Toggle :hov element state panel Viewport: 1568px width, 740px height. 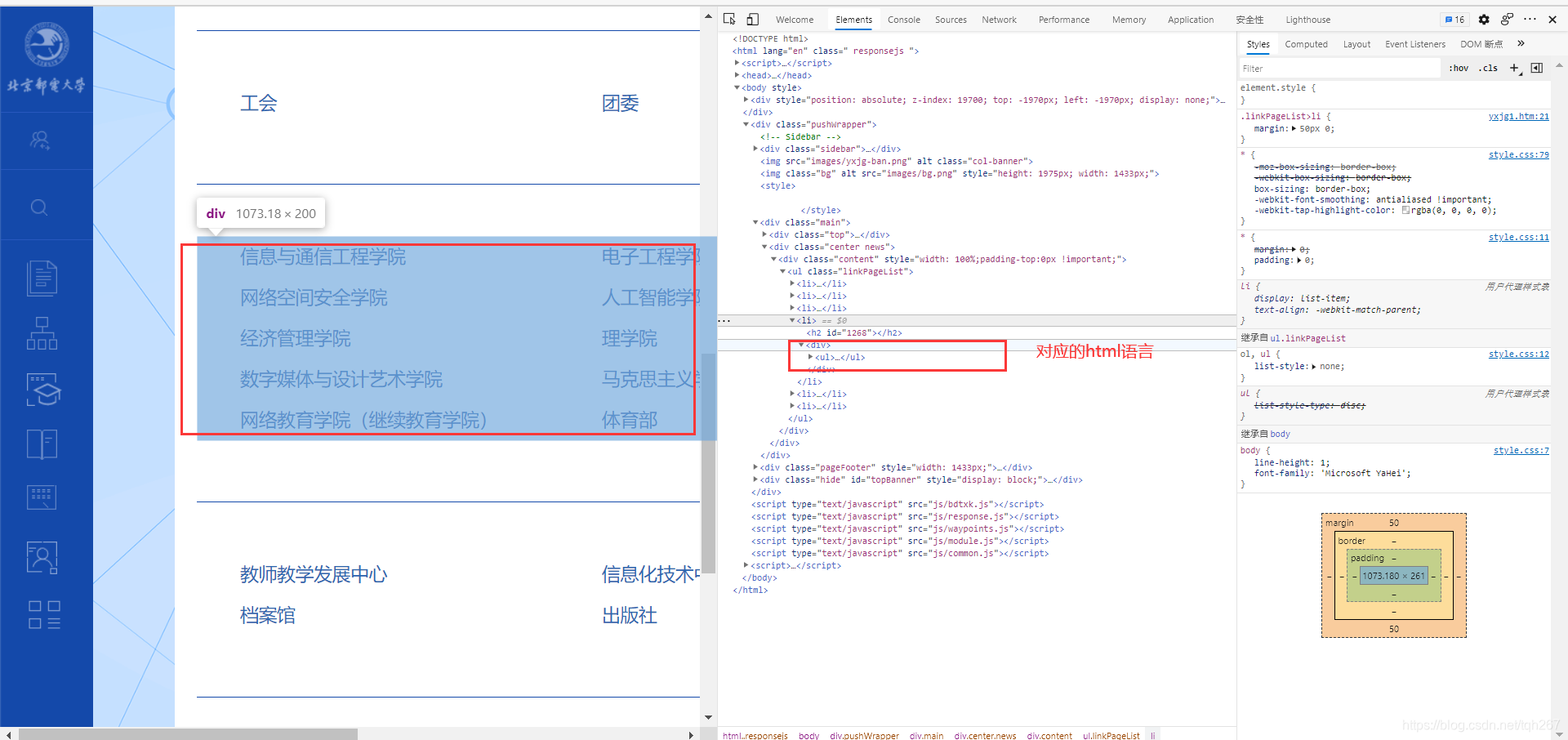pyautogui.click(x=1459, y=69)
